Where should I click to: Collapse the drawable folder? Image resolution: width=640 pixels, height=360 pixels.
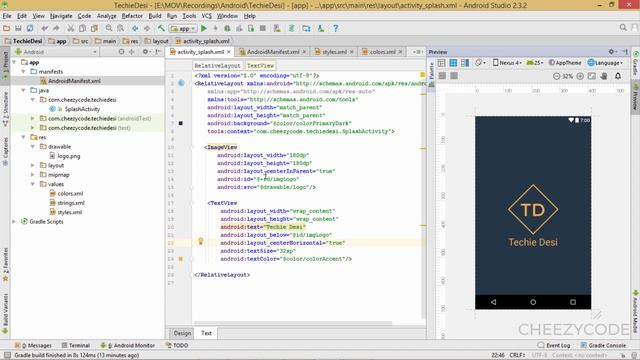tap(33, 147)
